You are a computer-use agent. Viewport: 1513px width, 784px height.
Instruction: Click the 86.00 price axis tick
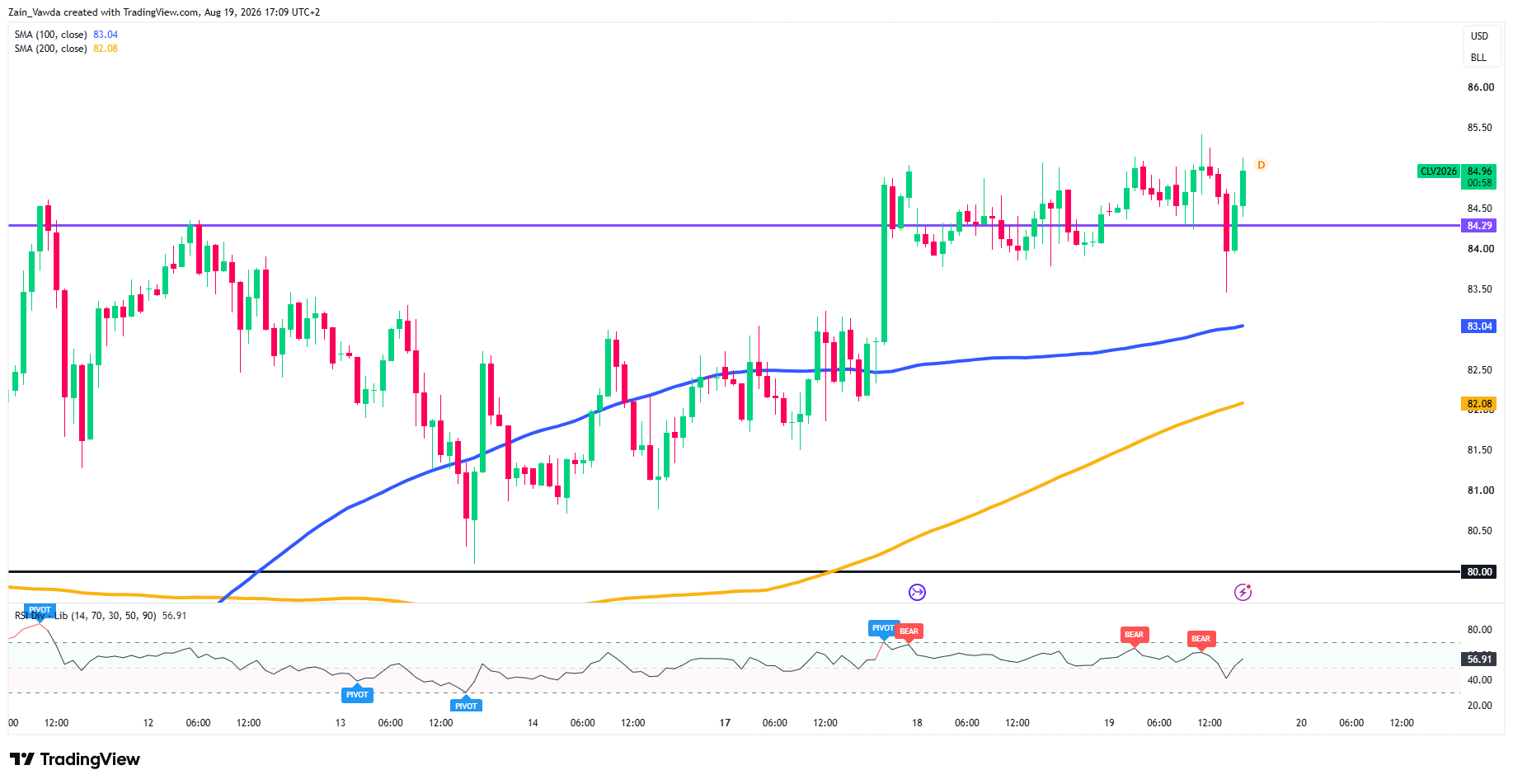click(1480, 87)
